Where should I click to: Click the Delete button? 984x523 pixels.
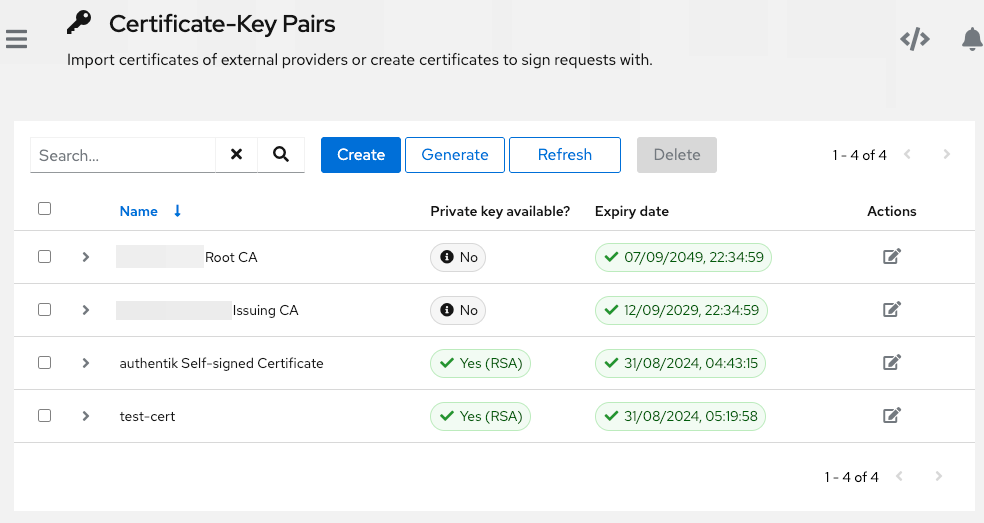[x=676, y=155]
